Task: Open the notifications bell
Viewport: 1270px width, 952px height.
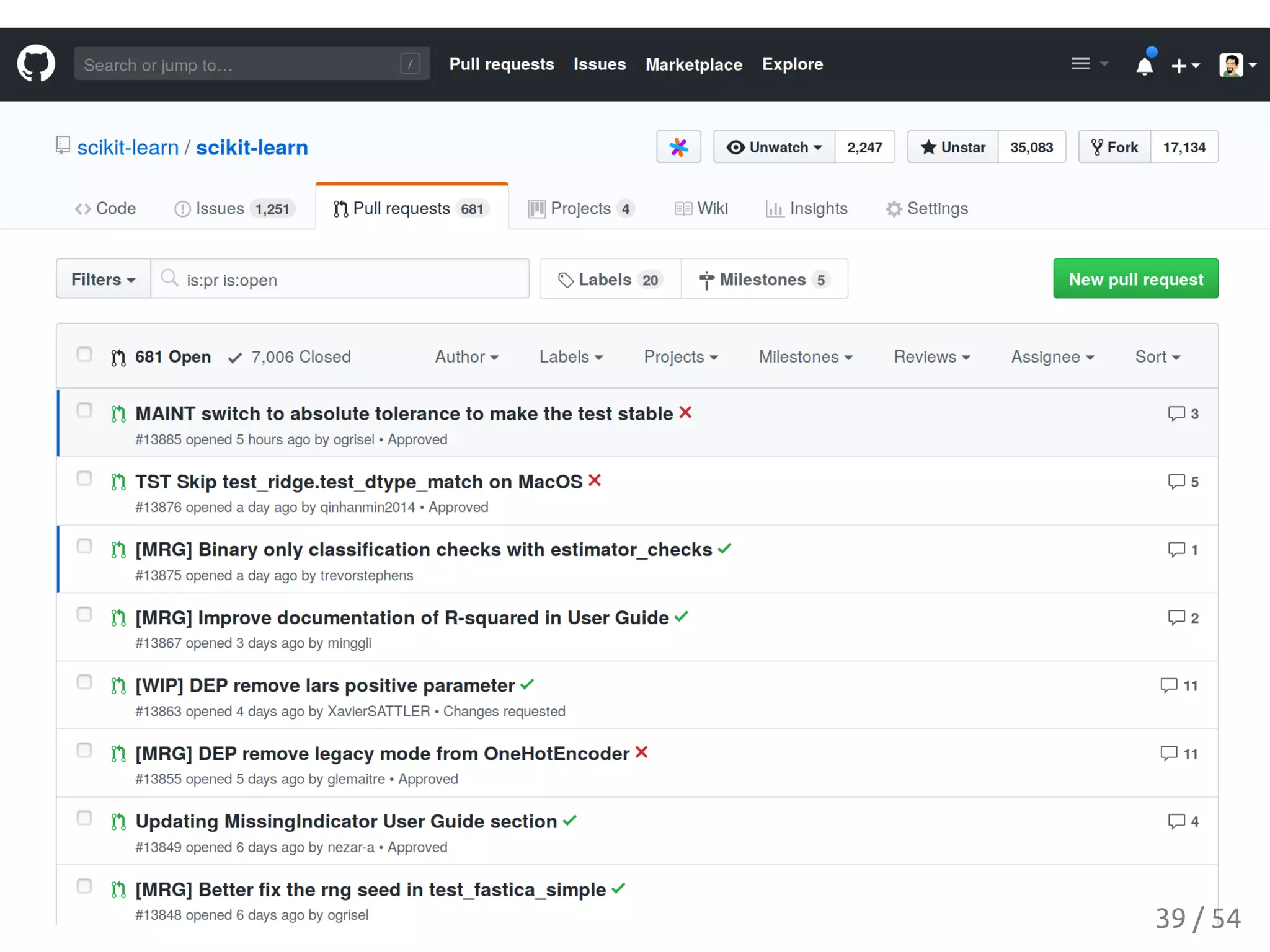Action: [1144, 64]
